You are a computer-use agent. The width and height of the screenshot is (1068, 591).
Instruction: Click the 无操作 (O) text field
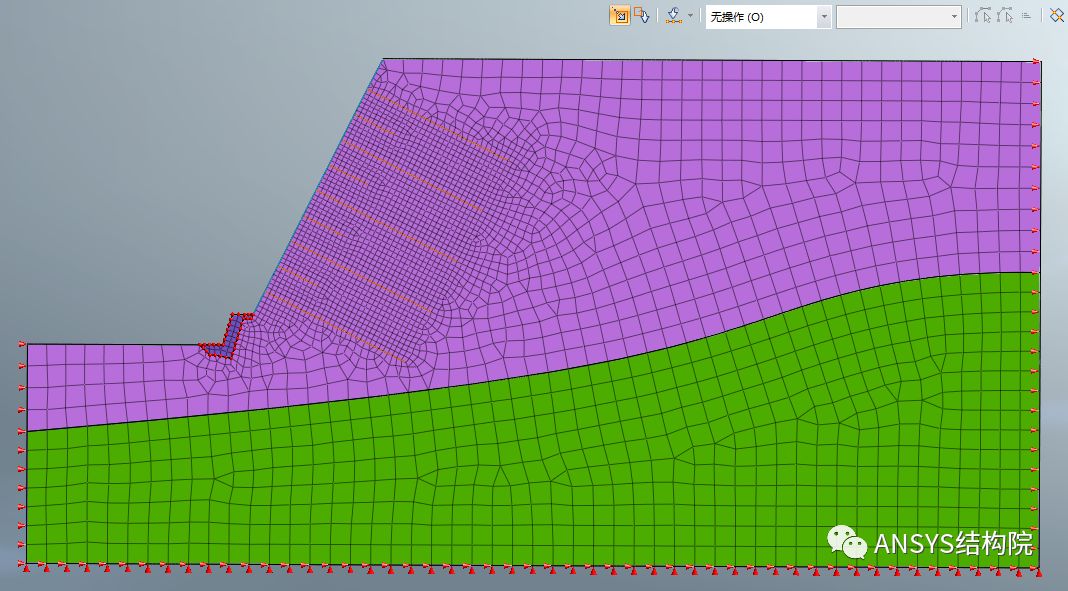[x=761, y=17]
